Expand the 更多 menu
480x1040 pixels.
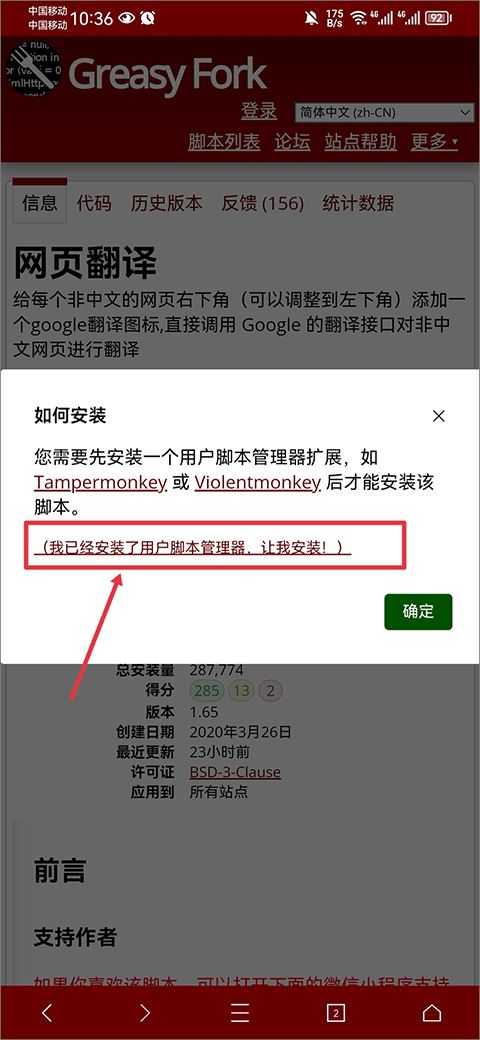tap(434, 141)
